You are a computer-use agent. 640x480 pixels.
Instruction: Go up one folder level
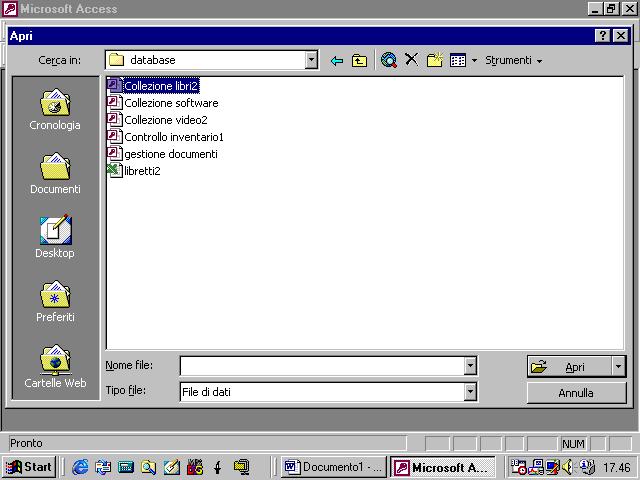click(x=359, y=61)
